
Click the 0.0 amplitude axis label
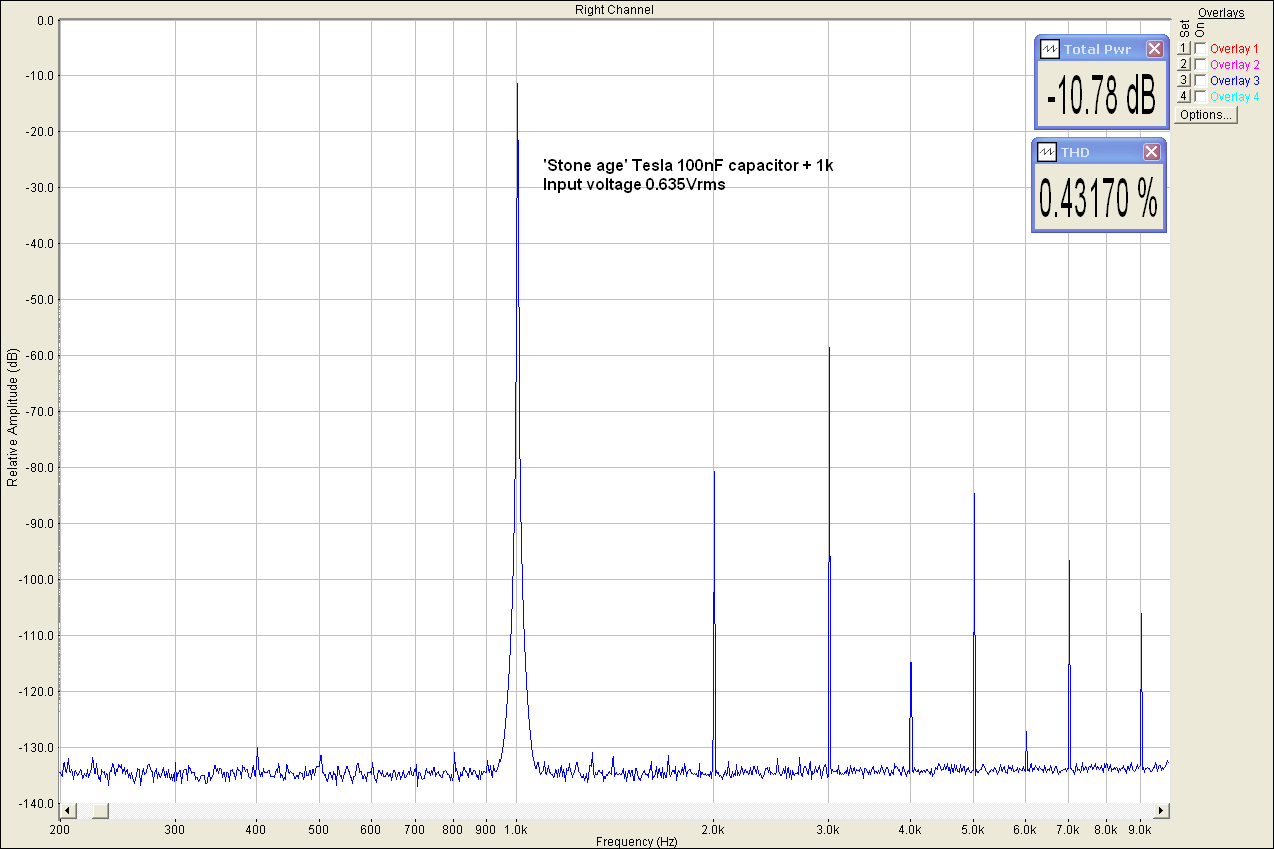44,20
